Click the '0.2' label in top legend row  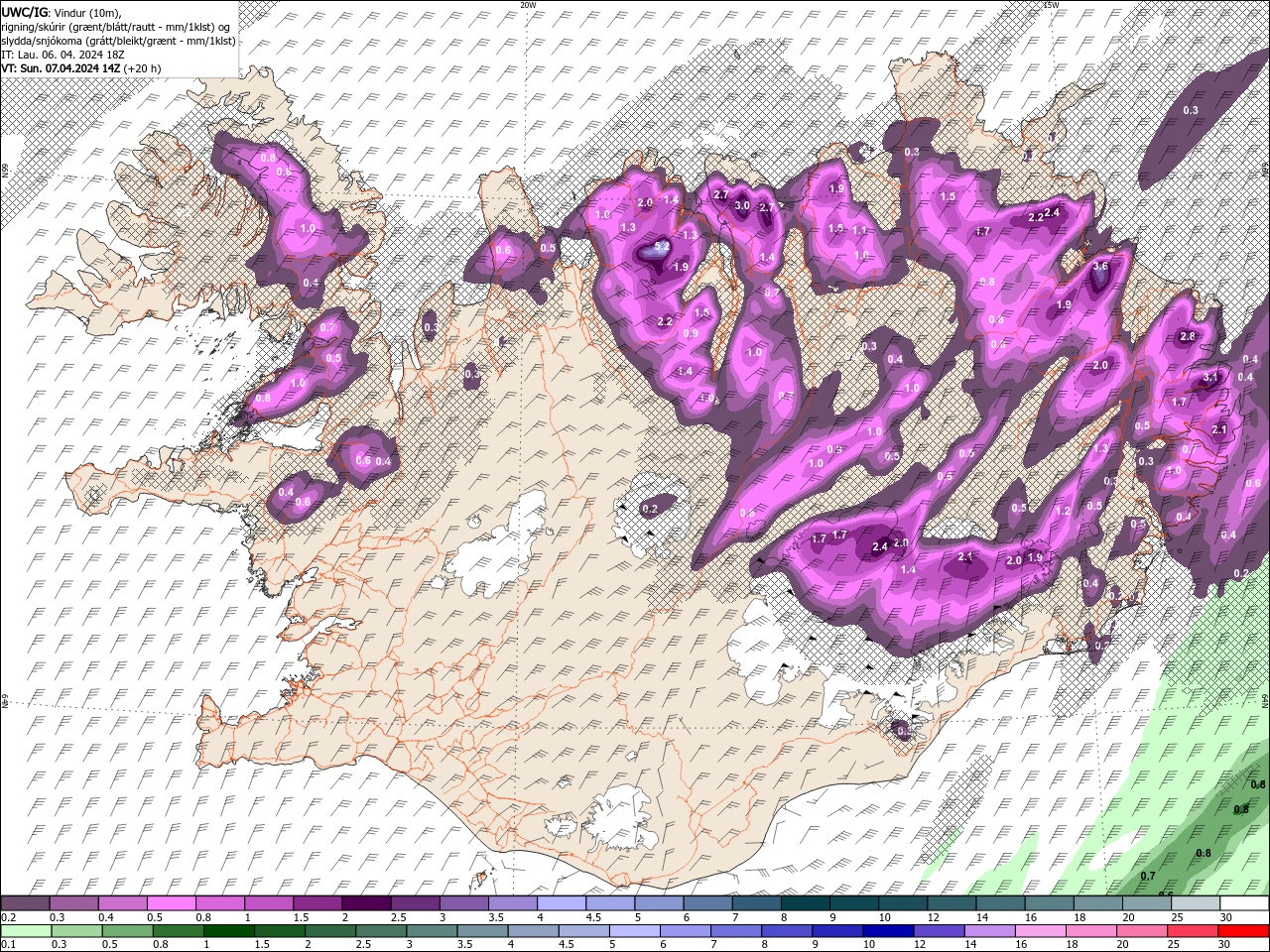tap(8, 917)
